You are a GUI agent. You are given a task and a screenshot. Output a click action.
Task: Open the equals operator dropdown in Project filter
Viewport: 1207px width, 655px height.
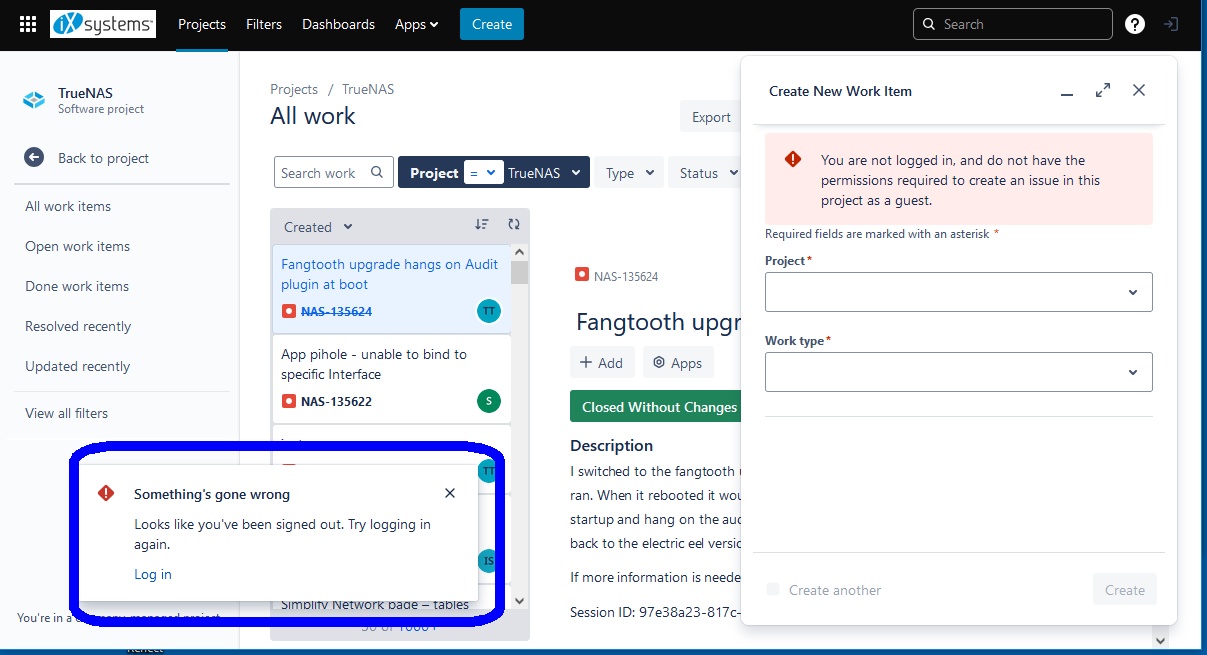point(485,173)
